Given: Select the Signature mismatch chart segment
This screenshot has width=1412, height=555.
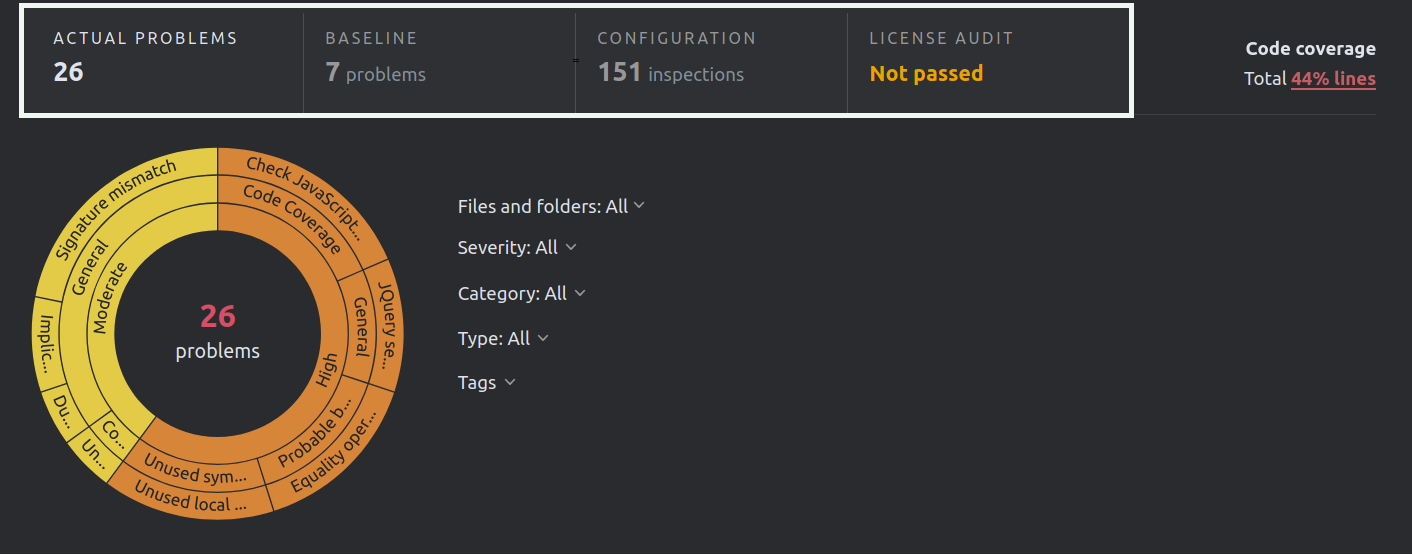Looking at the screenshot, I should point(115,209).
